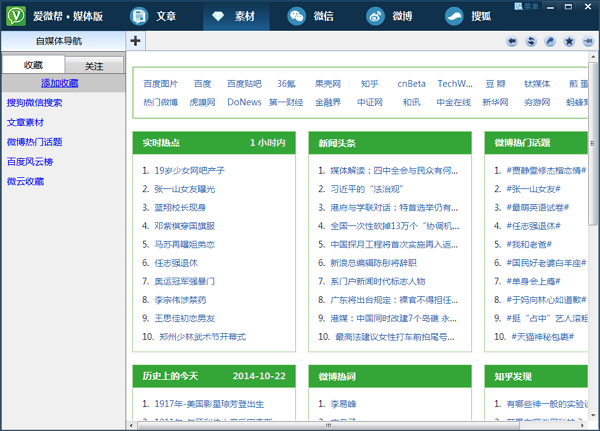The width and height of the screenshot is (600, 431).
Task: Open 微博热门话题 favorite in sidebar
Action: pos(34,142)
